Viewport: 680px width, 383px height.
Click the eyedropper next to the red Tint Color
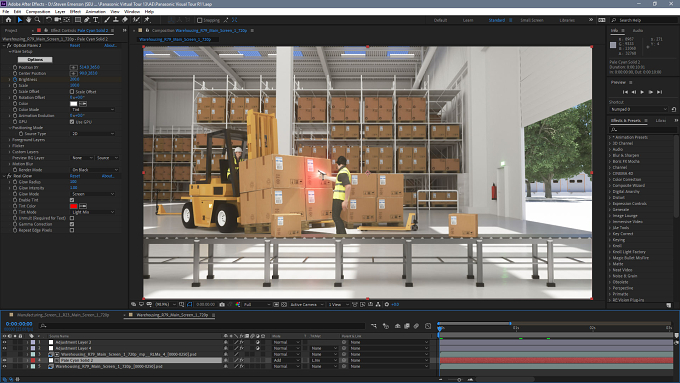(83, 206)
